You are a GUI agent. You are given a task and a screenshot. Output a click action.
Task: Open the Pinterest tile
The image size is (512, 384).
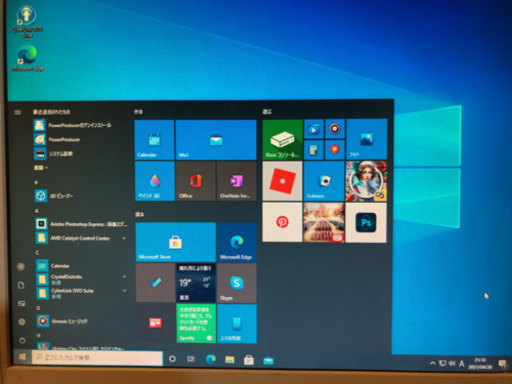[282, 222]
